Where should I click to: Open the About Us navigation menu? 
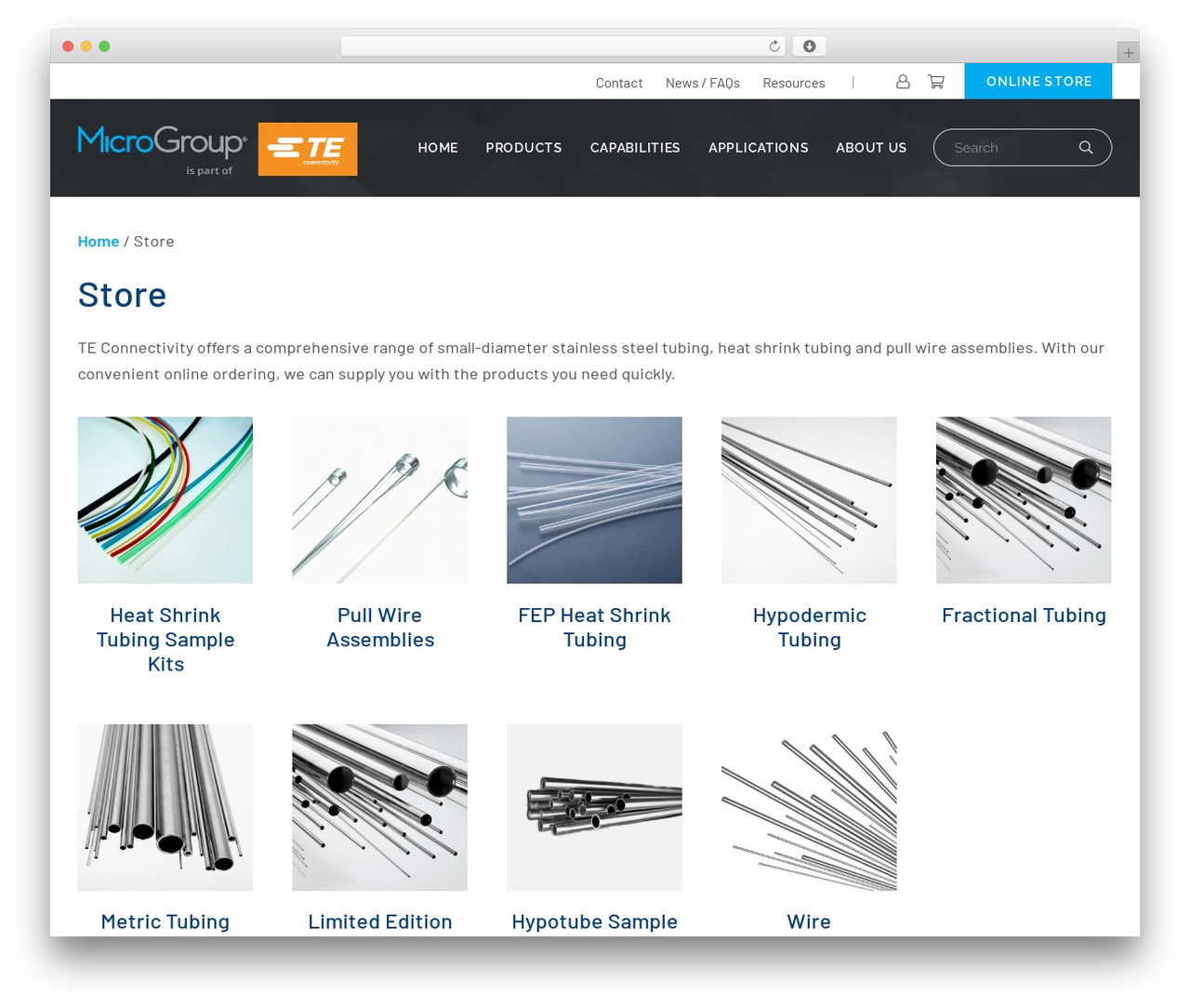[871, 148]
